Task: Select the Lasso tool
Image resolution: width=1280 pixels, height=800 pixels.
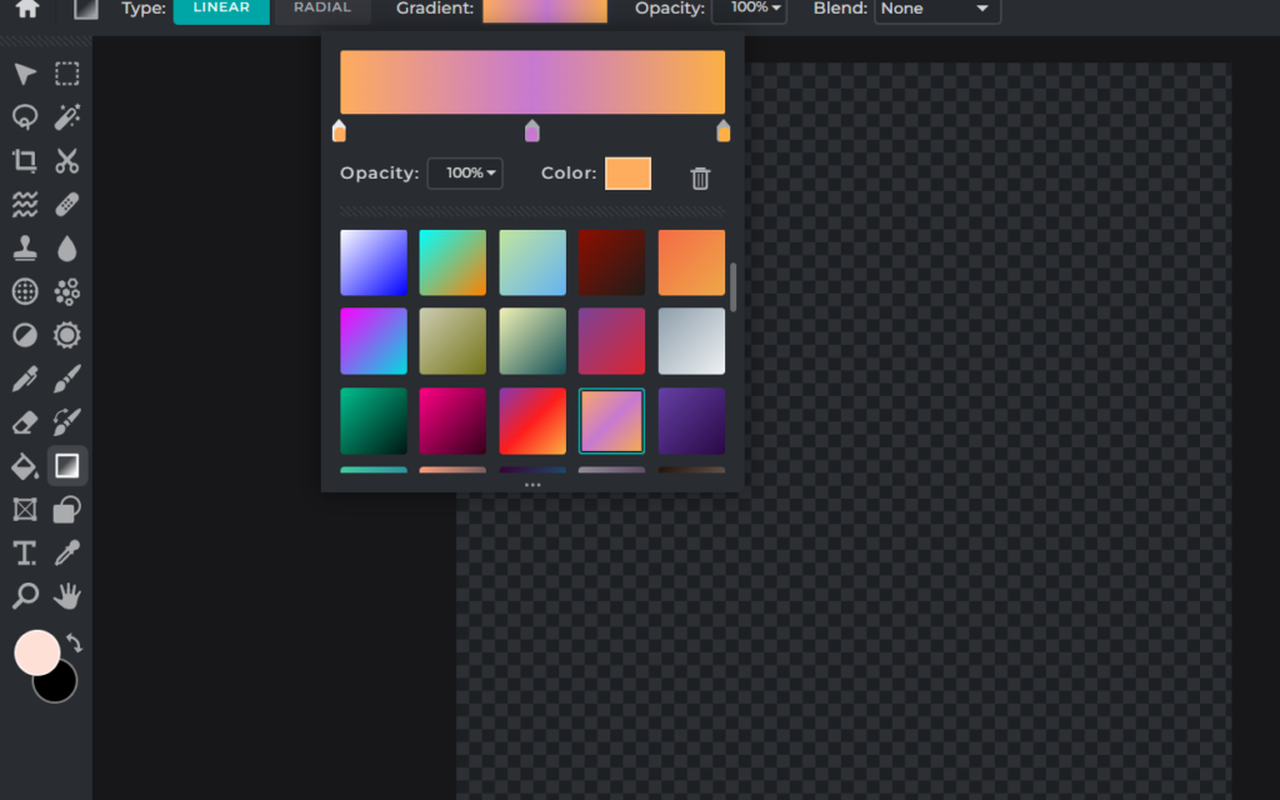Action: pyautogui.click(x=25, y=117)
